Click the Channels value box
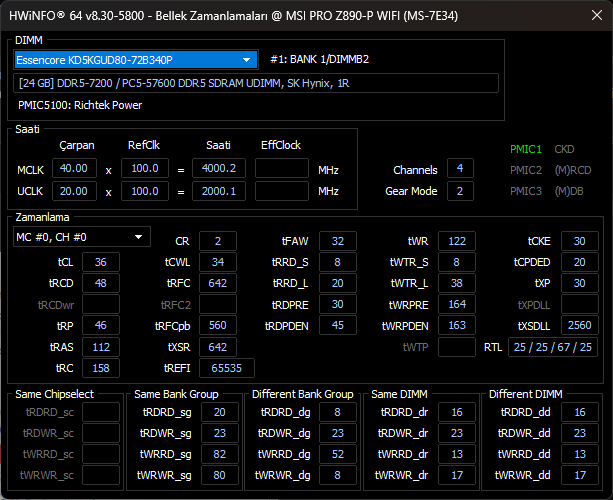This screenshot has height=500, width=613. pyautogui.click(x=460, y=168)
